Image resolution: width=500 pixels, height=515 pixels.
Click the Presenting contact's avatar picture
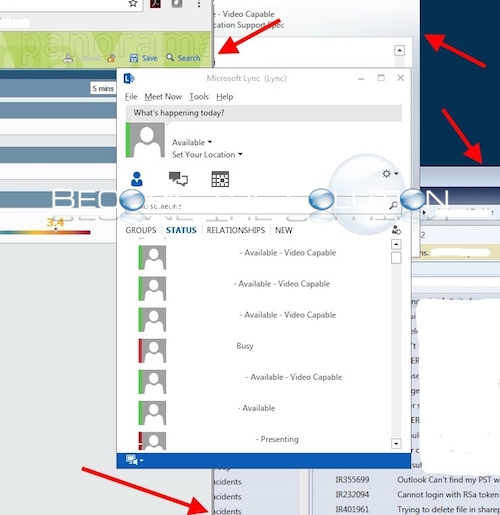152,441
